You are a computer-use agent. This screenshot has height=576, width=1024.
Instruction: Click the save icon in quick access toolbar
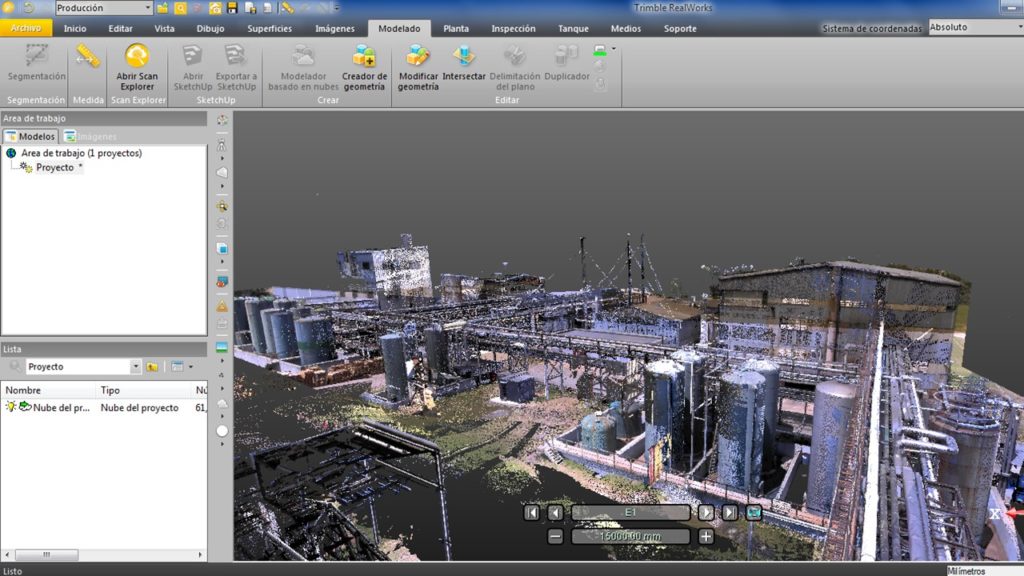click(x=232, y=8)
